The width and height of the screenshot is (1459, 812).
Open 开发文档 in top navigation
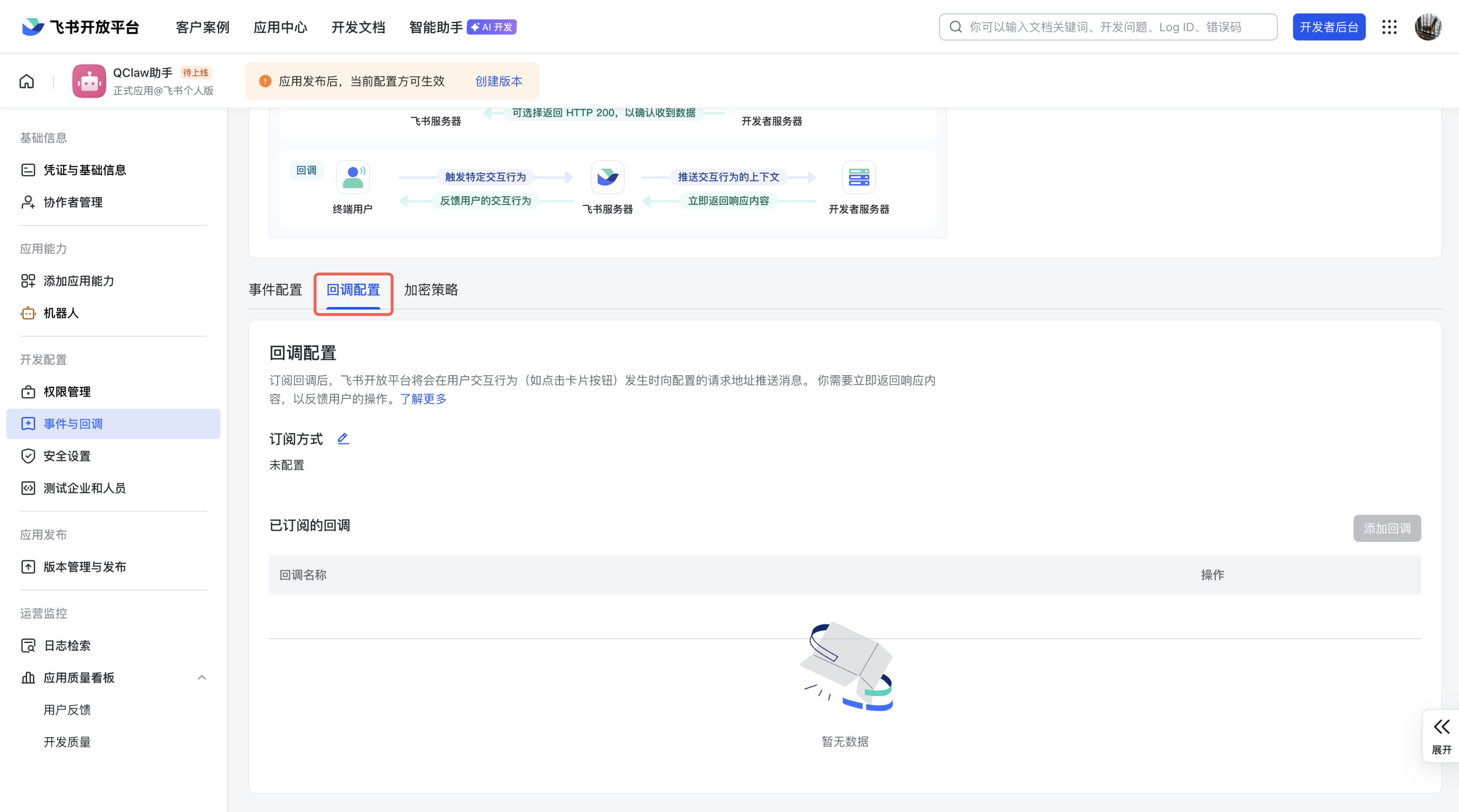tap(358, 27)
